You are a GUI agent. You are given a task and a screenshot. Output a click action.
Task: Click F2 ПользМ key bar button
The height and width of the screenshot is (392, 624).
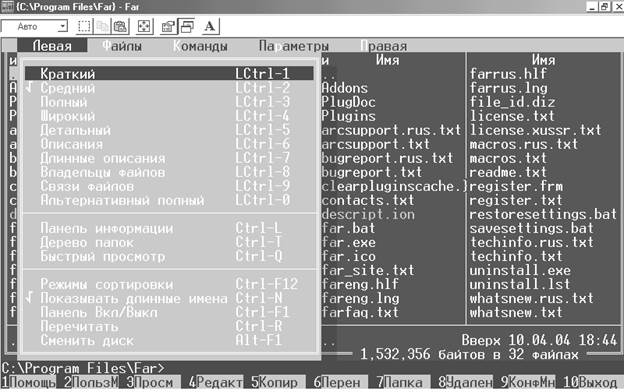pyautogui.click(x=91, y=382)
